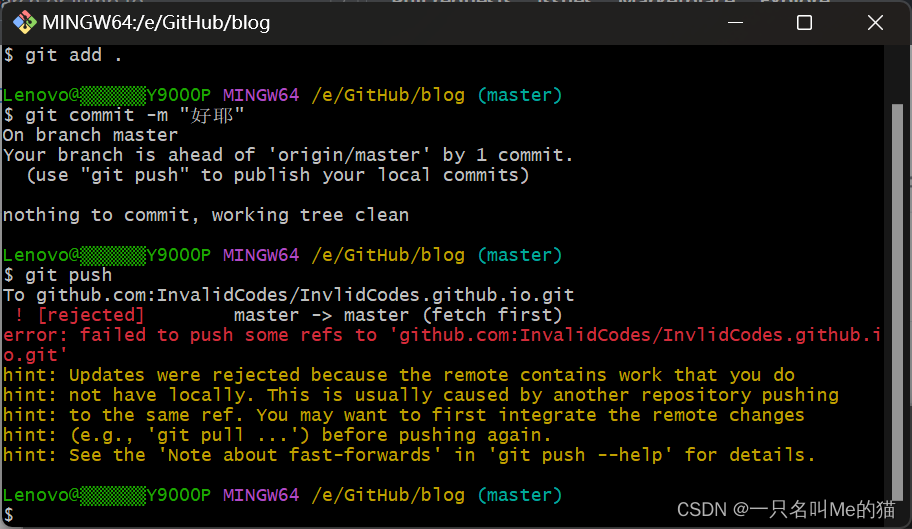Click the 'On branch master' output line
Image resolution: width=912 pixels, height=529 pixels.
coord(90,135)
